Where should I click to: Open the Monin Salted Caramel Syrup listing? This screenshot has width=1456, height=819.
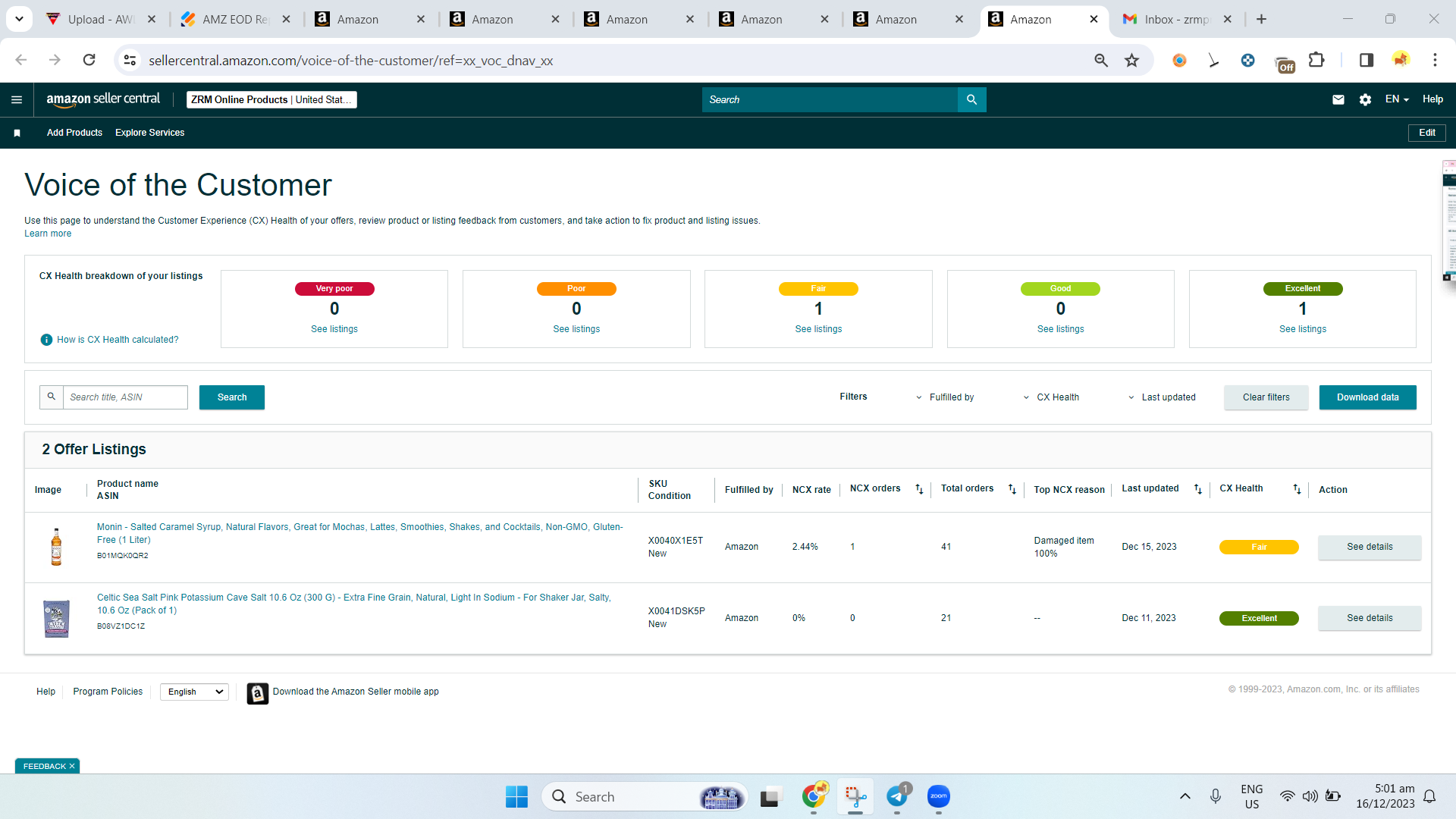coord(359,533)
